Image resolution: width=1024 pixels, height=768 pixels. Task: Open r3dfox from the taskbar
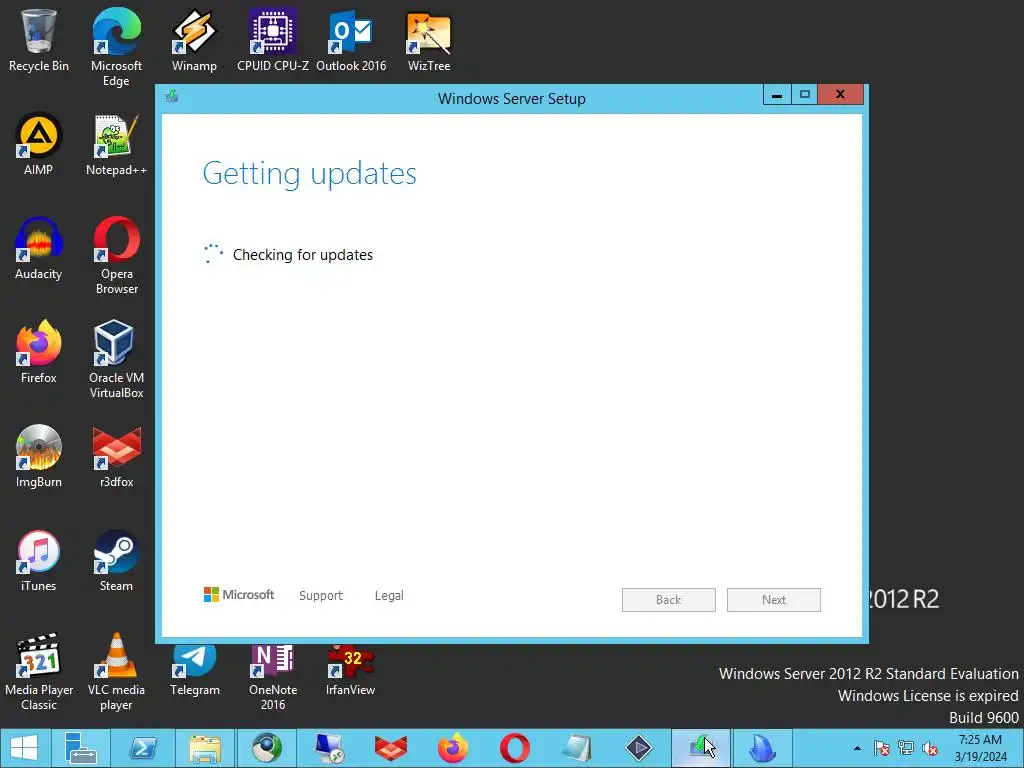[391, 748]
